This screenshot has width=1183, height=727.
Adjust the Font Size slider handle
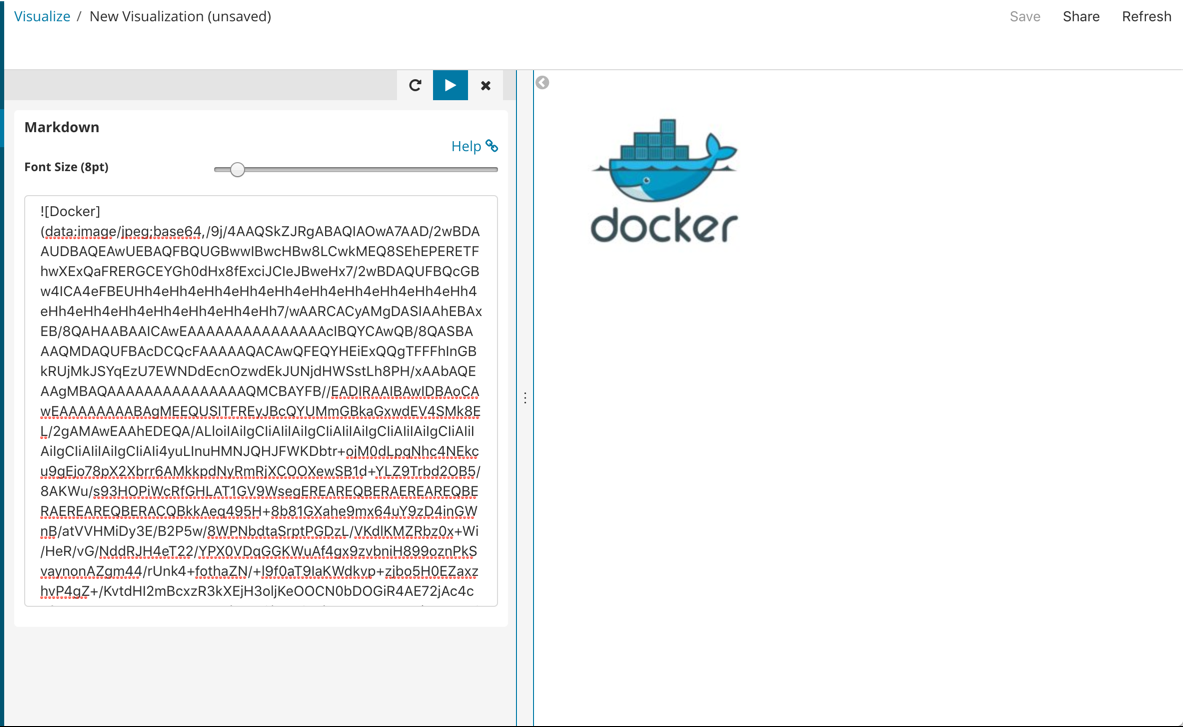(237, 170)
